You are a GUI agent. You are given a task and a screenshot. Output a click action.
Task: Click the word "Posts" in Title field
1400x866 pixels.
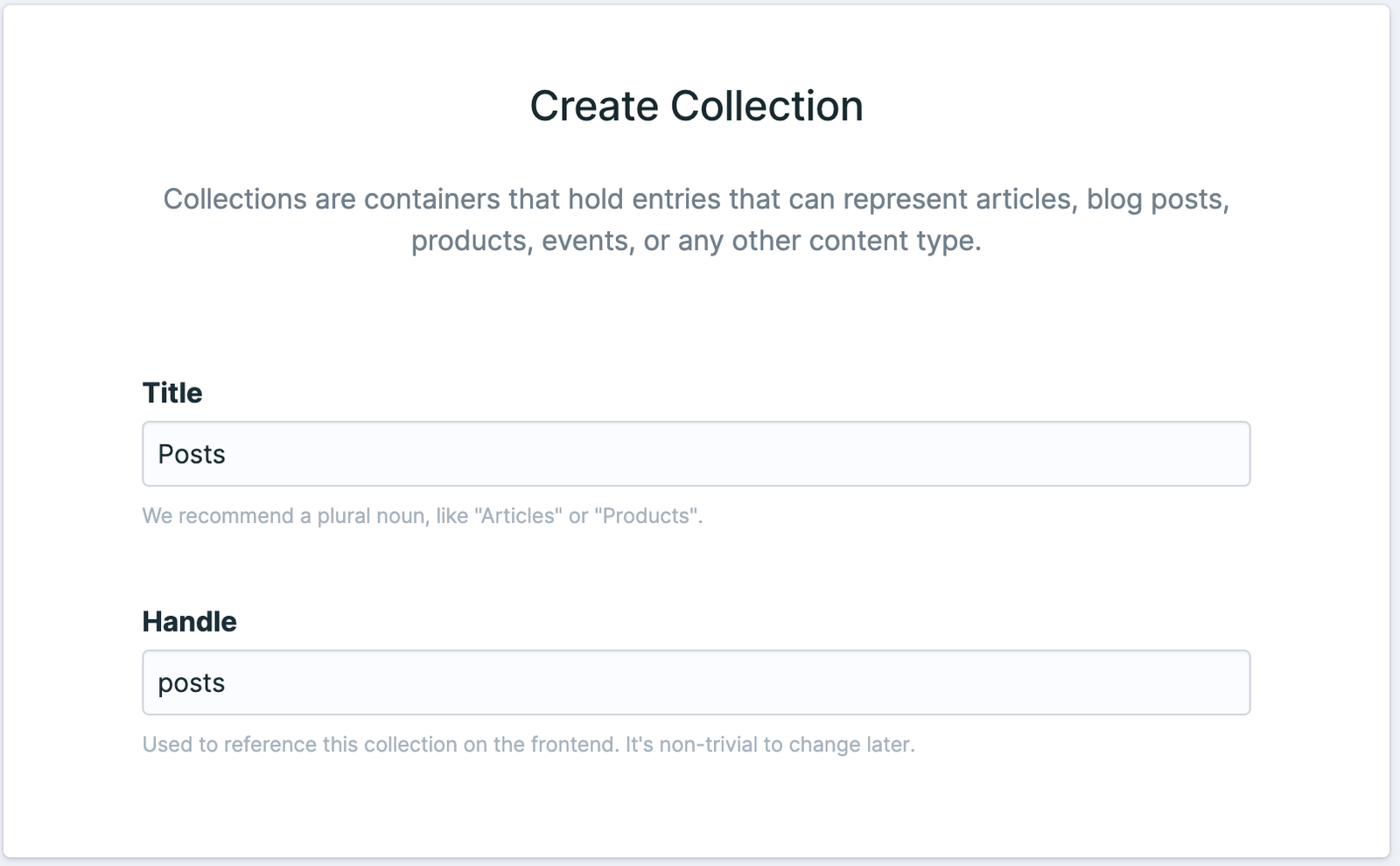pos(192,454)
